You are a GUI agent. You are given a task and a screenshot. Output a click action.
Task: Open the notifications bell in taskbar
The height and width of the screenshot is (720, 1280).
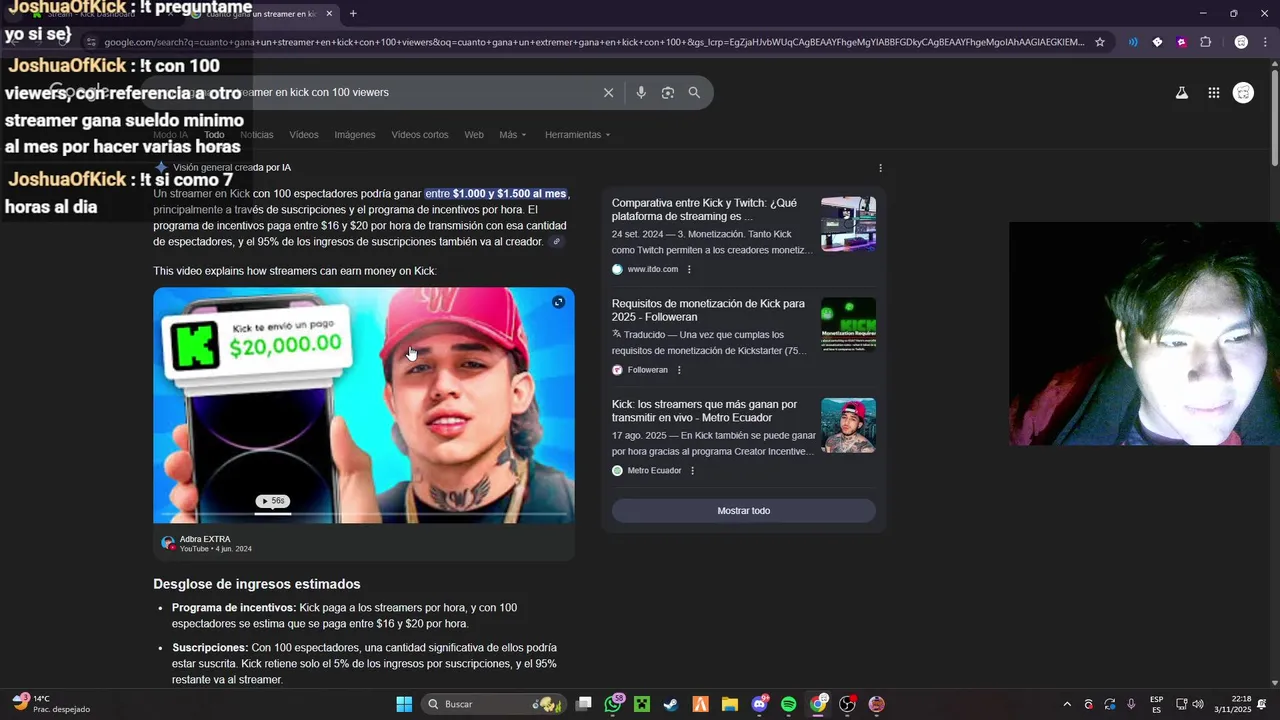pos(1262,704)
